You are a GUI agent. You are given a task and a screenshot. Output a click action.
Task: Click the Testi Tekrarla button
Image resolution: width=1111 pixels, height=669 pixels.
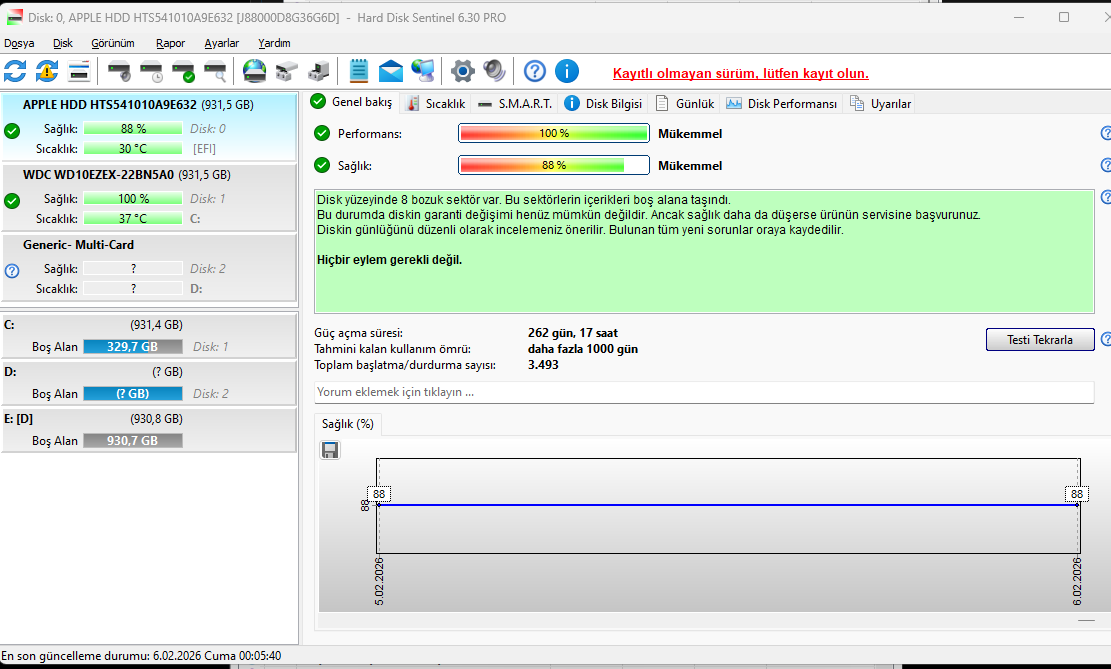[1039, 339]
